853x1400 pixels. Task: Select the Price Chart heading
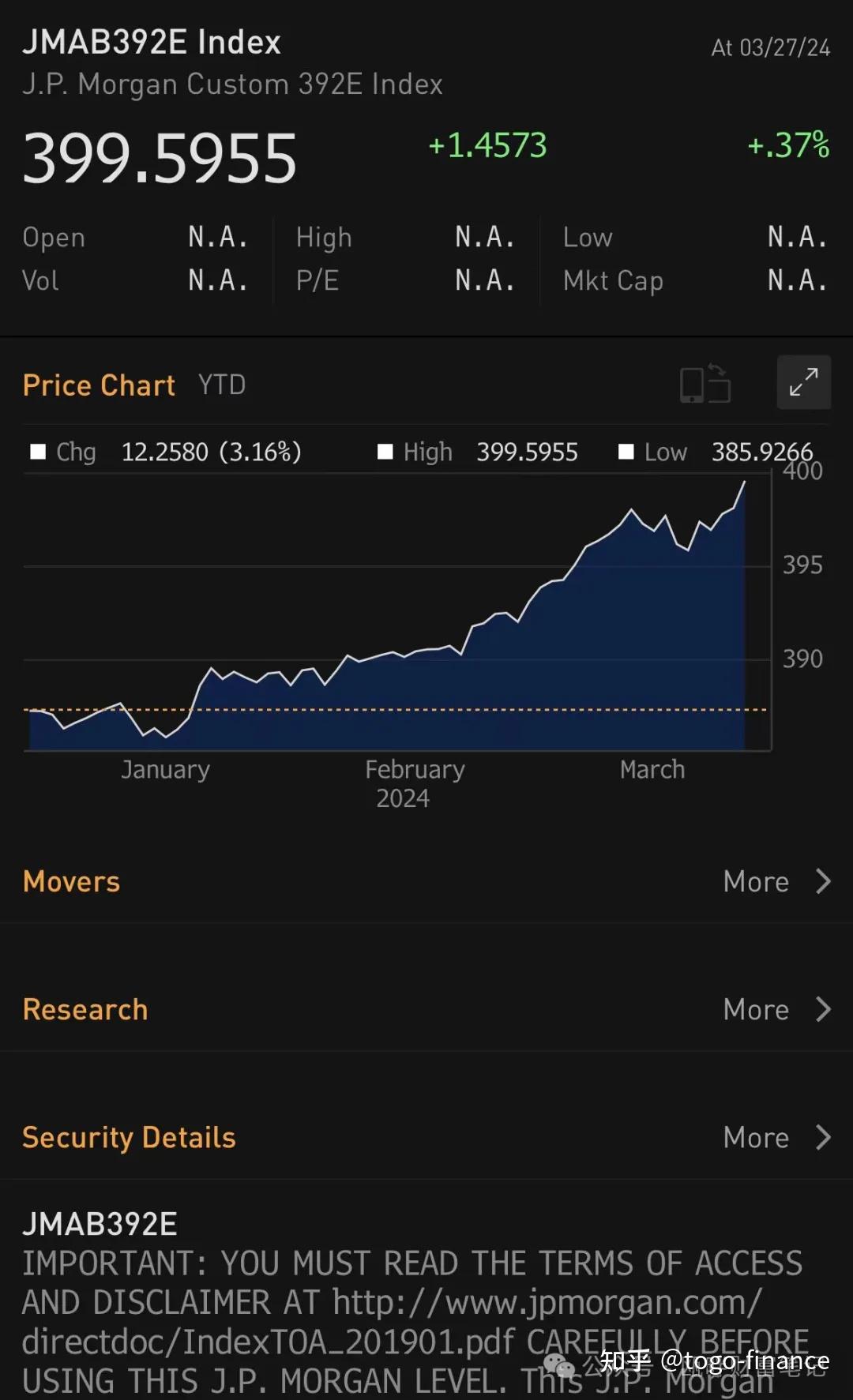[x=99, y=385]
